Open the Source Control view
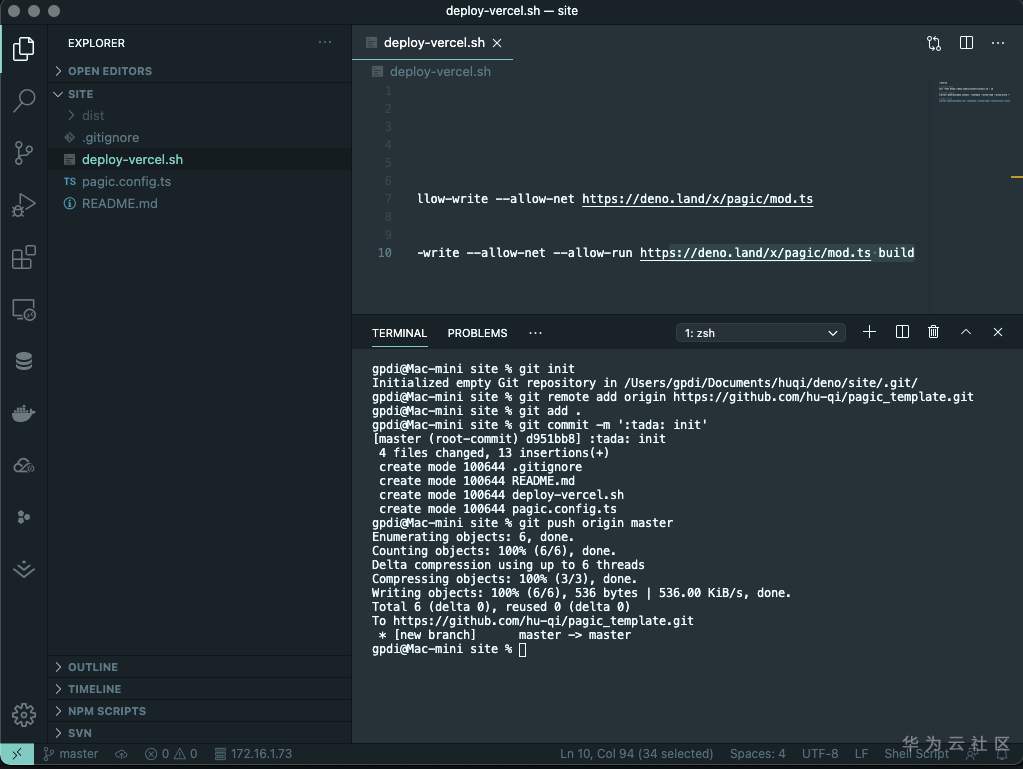The image size is (1023, 769). point(23,153)
